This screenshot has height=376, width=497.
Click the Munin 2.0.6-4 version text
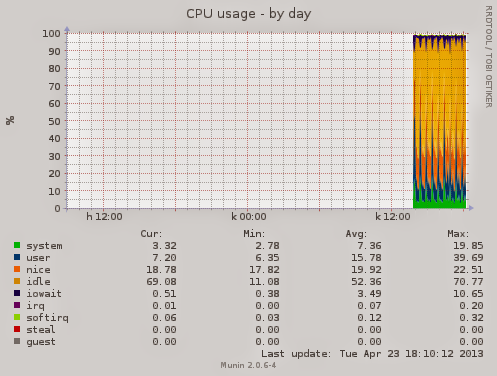[x=248, y=365]
